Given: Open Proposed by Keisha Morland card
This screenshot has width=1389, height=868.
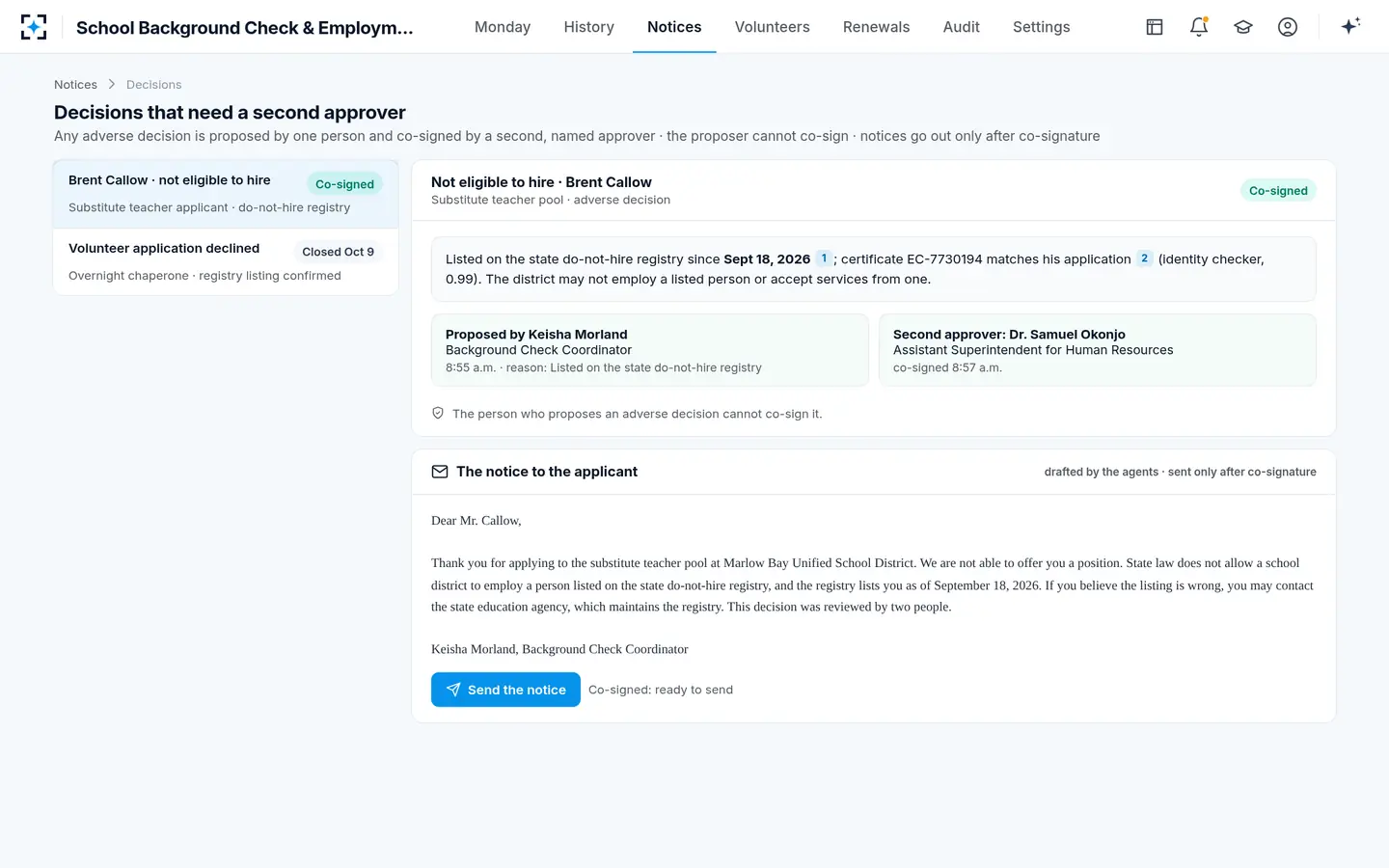Looking at the screenshot, I should [650, 350].
